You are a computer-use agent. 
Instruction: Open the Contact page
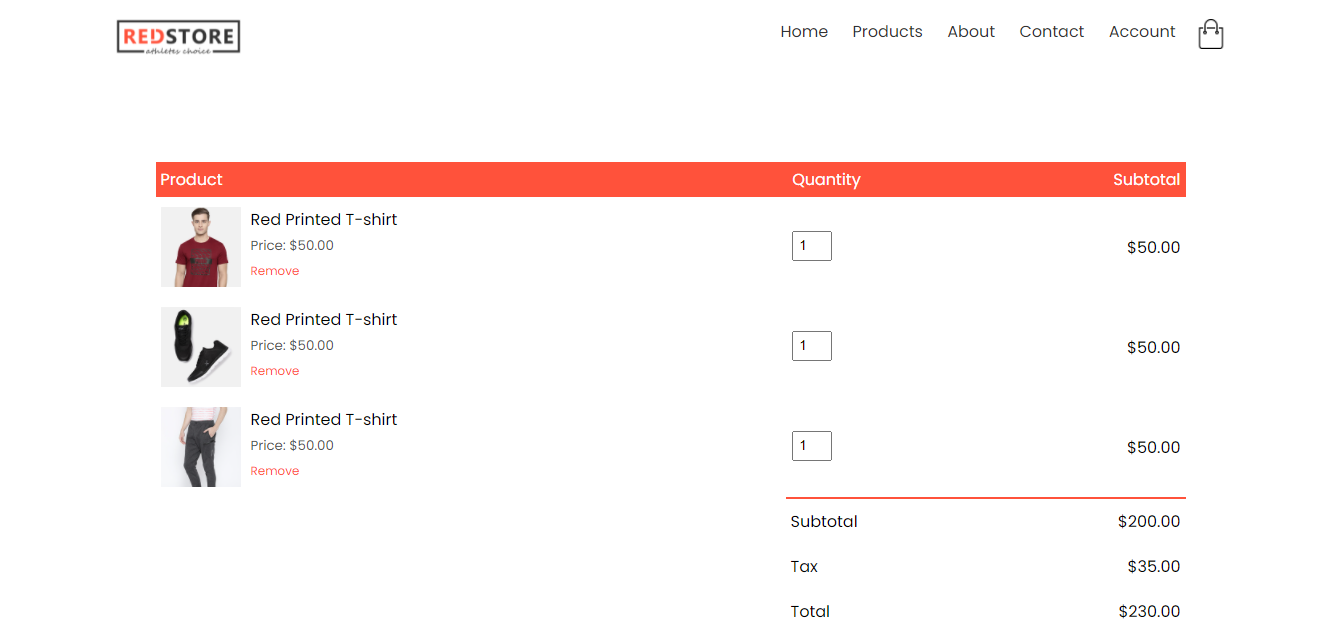coord(1051,31)
